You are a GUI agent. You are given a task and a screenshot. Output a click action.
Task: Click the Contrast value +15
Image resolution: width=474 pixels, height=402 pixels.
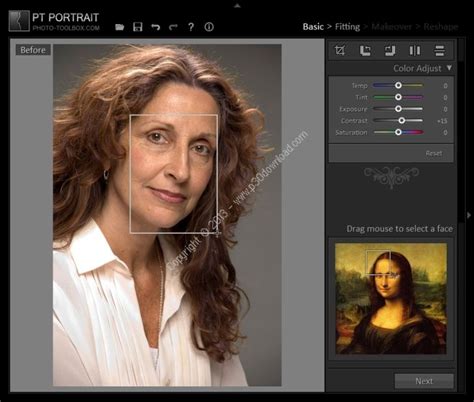442,121
